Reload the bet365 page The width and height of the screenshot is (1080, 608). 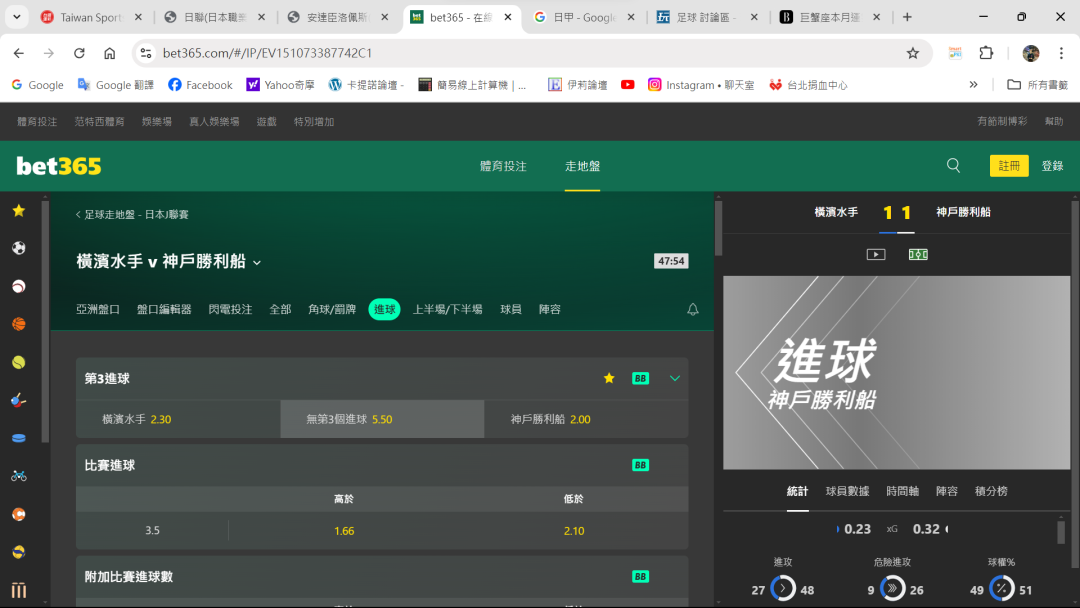tap(79, 53)
